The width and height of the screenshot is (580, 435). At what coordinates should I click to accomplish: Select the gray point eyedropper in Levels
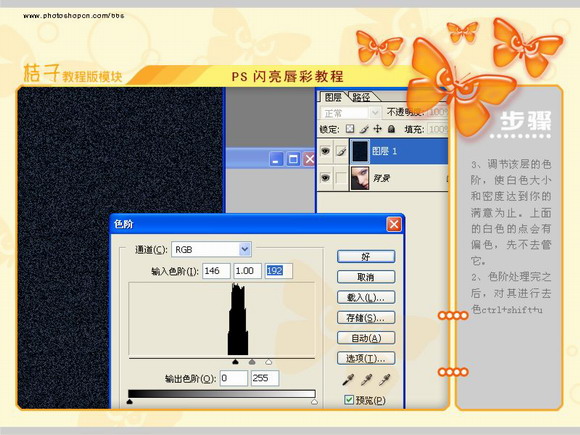click(x=366, y=380)
